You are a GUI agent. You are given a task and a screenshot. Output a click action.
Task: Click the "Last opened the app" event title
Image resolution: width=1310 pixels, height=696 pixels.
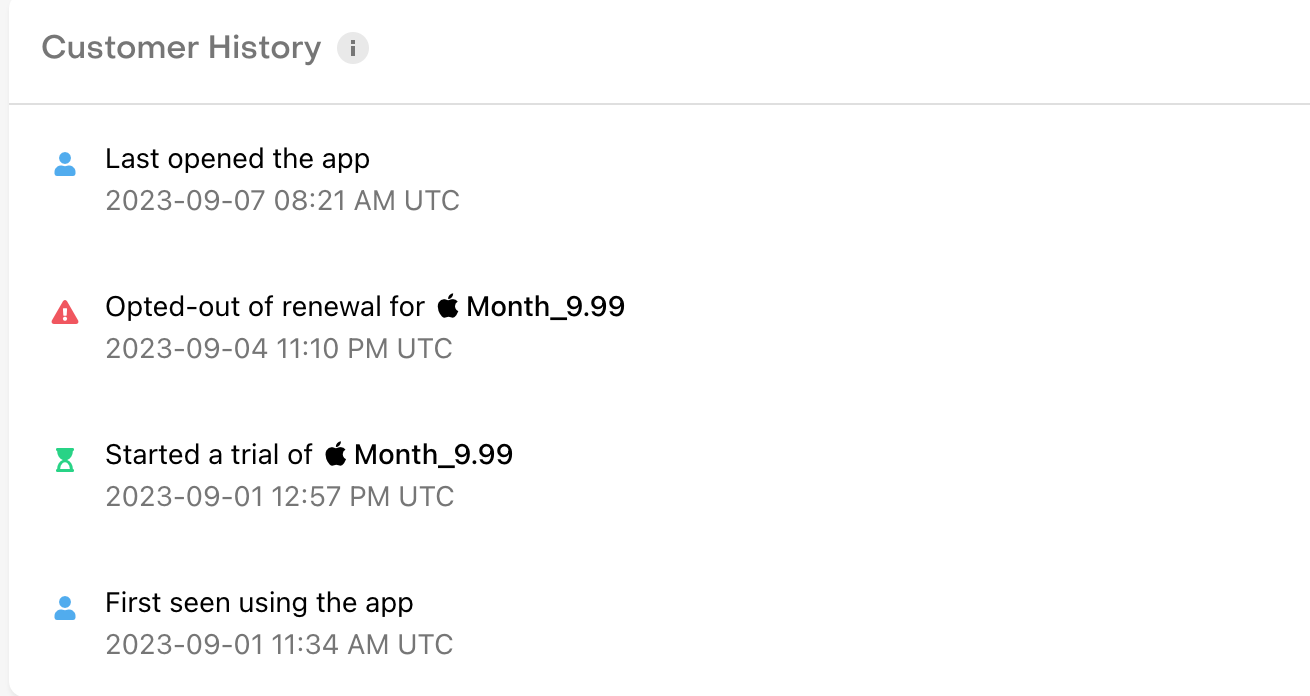point(237,159)
